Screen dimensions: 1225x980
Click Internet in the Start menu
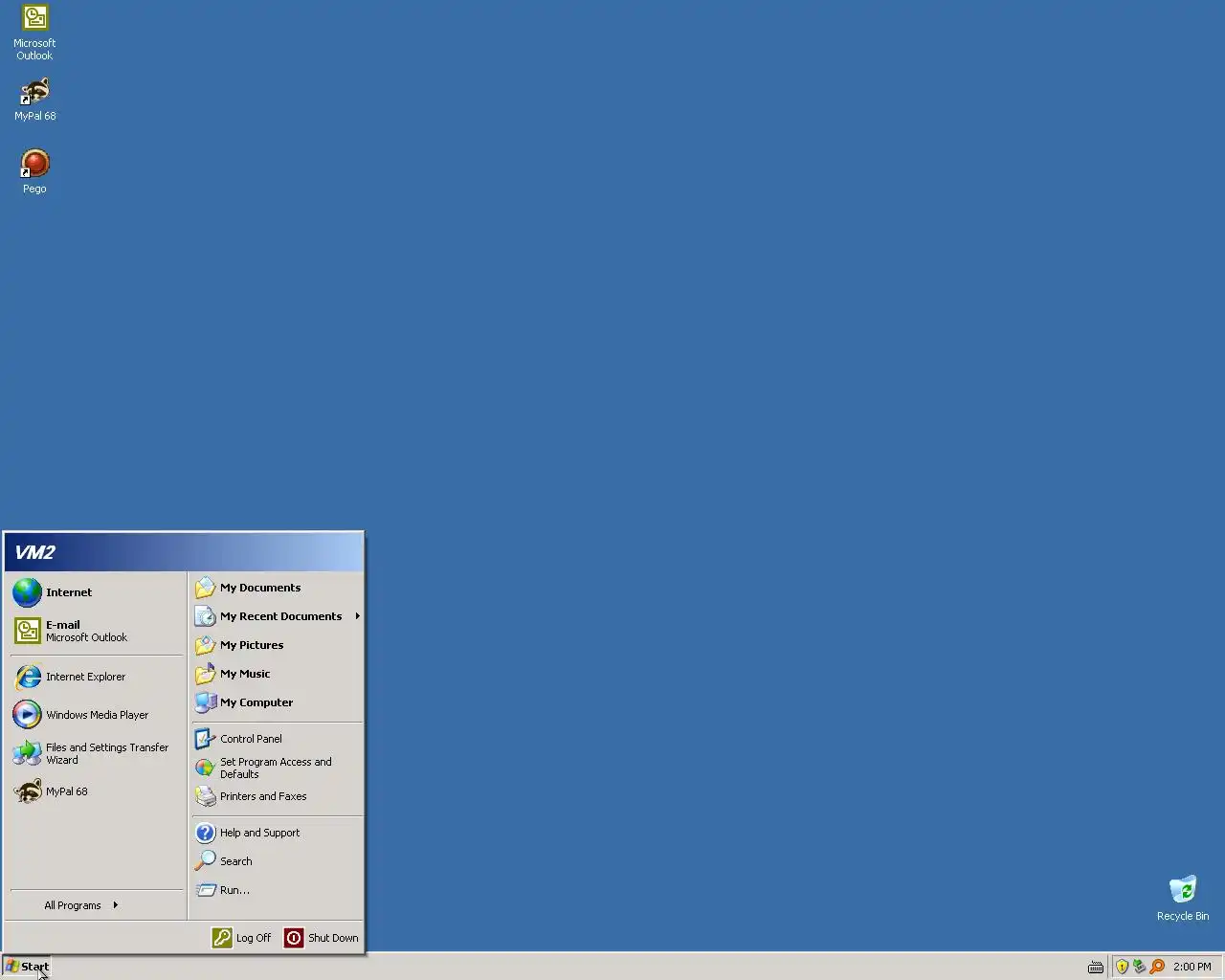tap(96, 592)
